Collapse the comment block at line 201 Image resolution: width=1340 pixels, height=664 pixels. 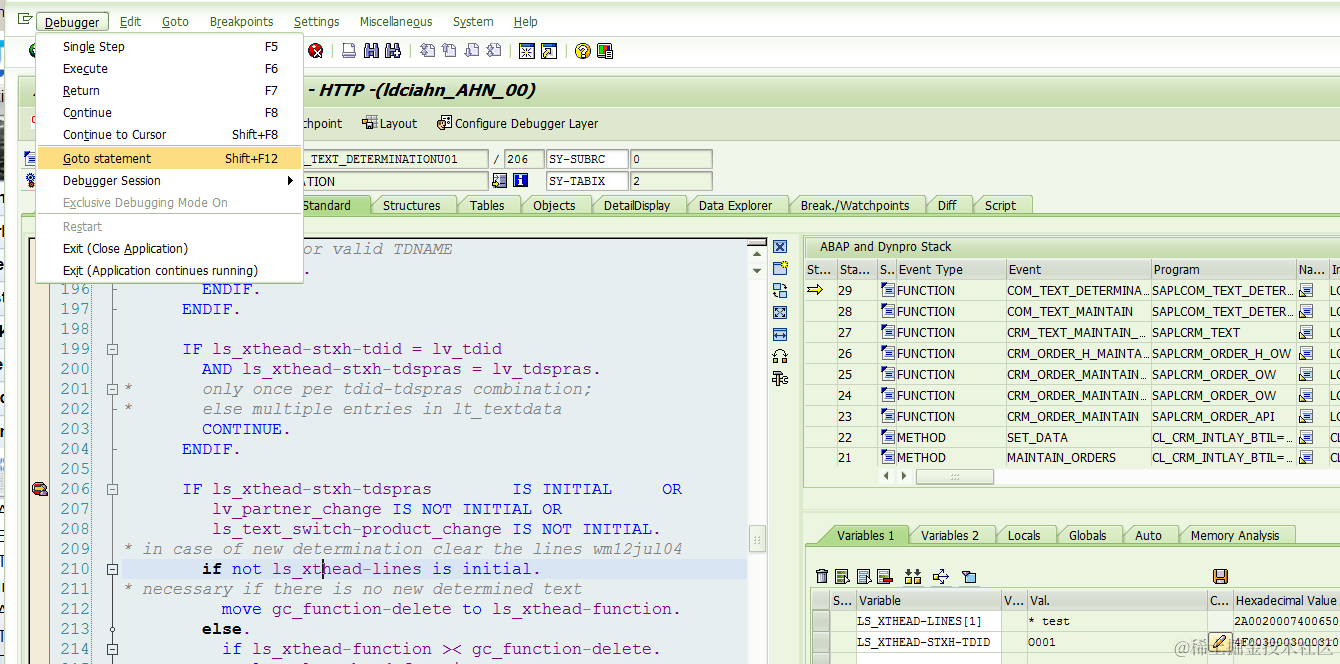112,389
